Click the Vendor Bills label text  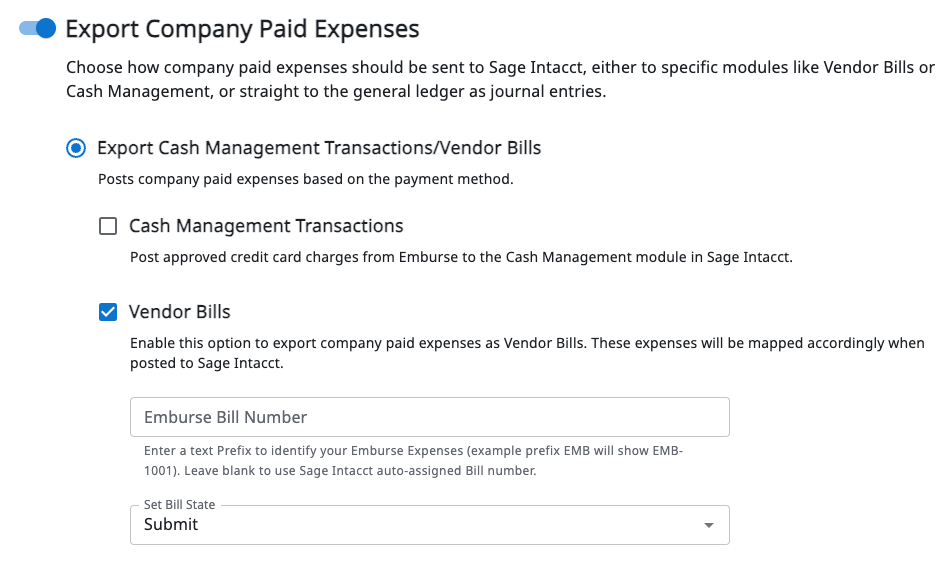(180, 312)
